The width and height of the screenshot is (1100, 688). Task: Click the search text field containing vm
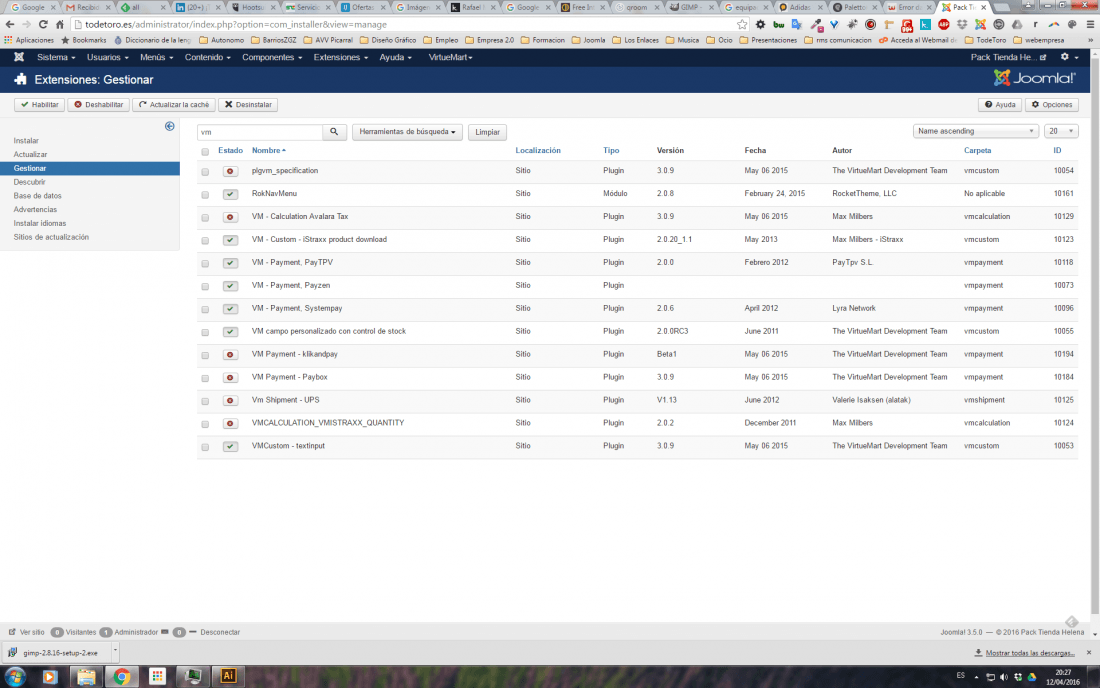tap(260, 132)
